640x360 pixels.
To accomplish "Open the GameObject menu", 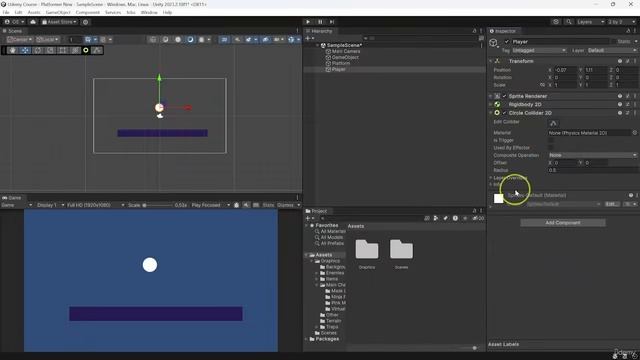I will (x=58, y=13).
